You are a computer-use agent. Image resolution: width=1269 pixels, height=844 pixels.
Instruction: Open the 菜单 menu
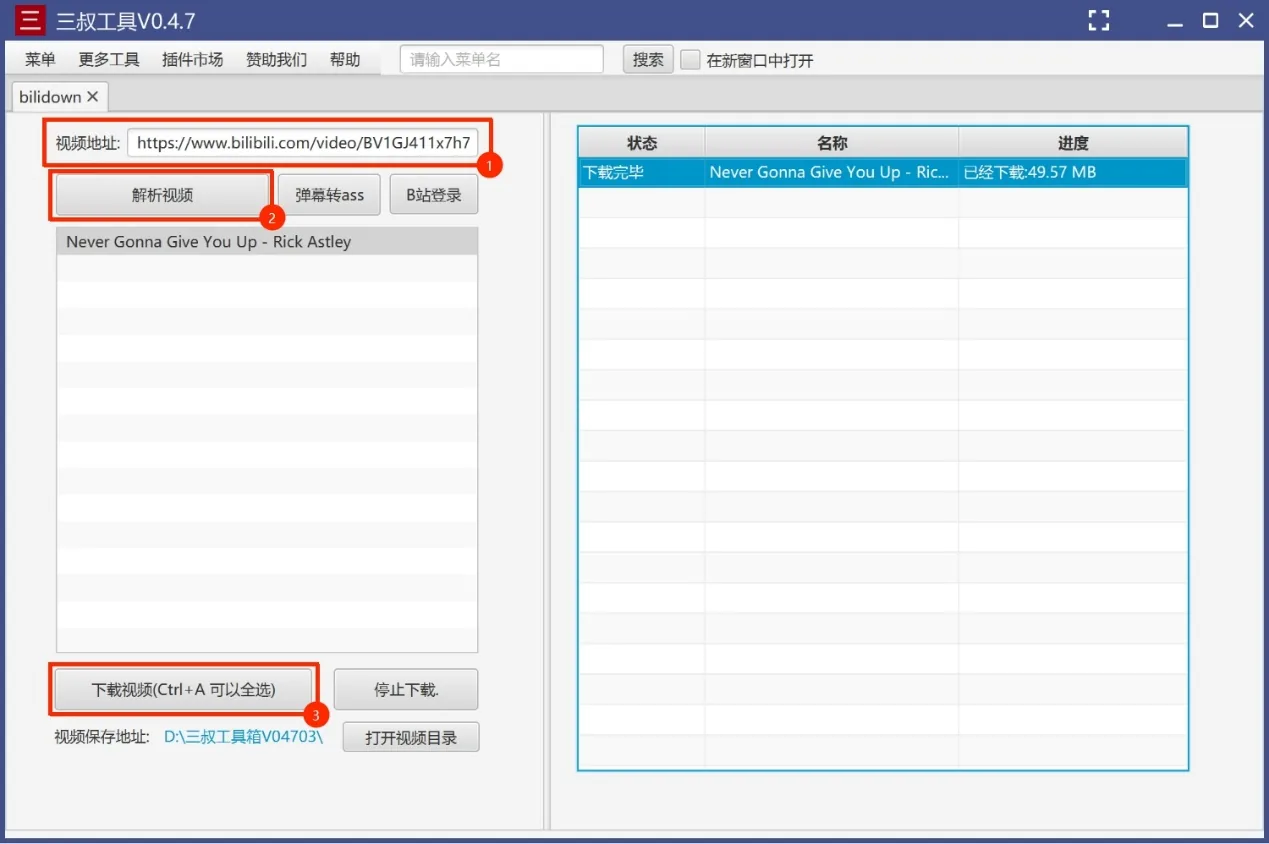40,60
